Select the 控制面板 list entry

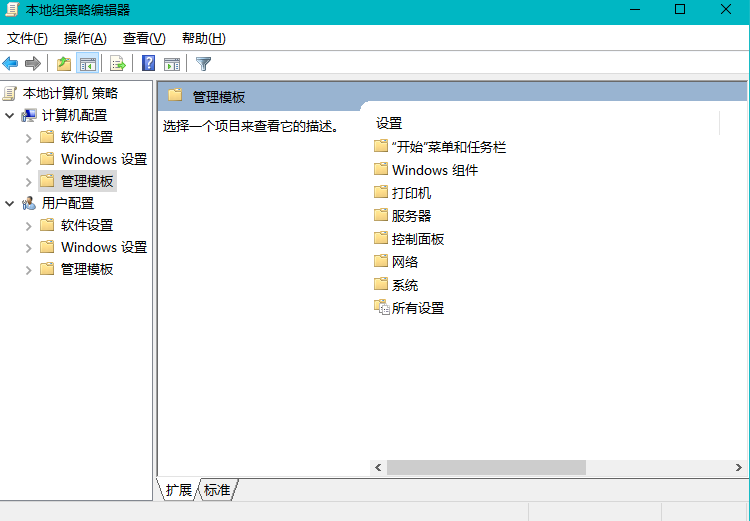[x=418, y=239]
